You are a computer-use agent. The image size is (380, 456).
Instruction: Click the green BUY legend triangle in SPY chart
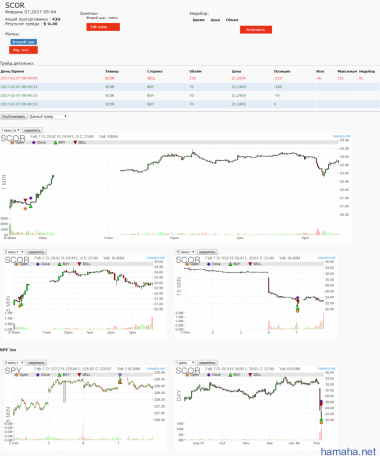tap(59, 375)
